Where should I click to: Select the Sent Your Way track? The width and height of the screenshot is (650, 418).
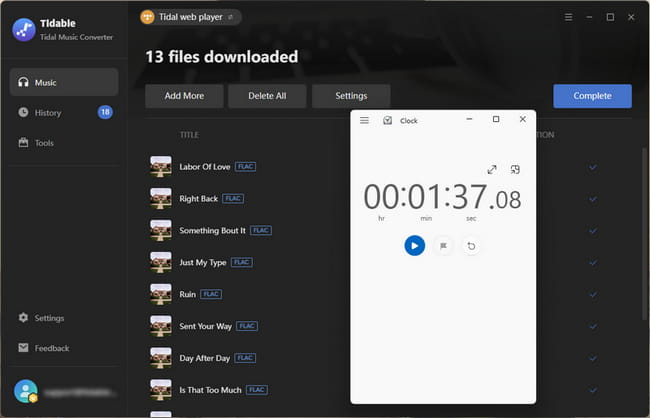pyautogui.click(x=206, y=326)
